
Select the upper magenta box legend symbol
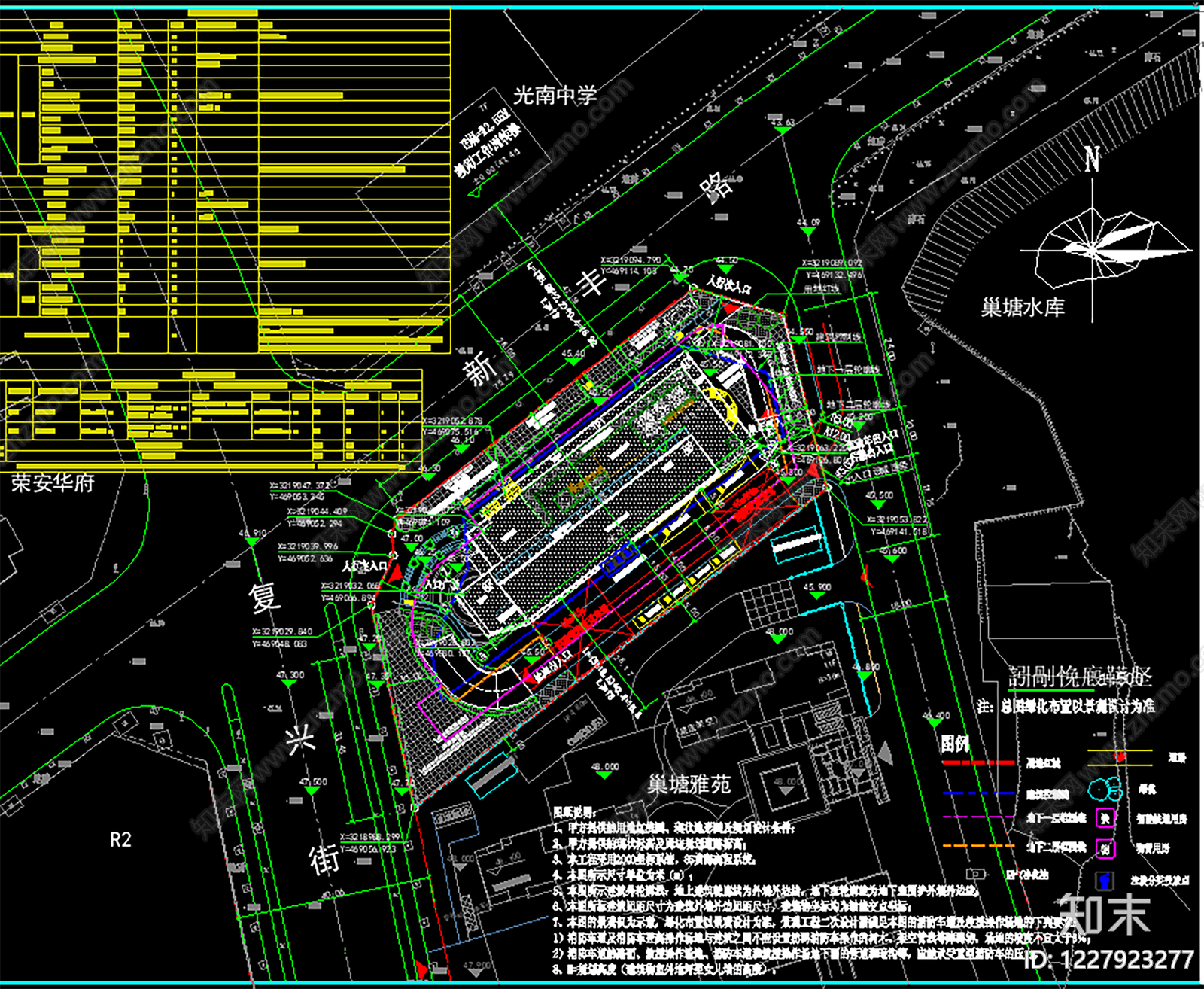coord(1105,818)
